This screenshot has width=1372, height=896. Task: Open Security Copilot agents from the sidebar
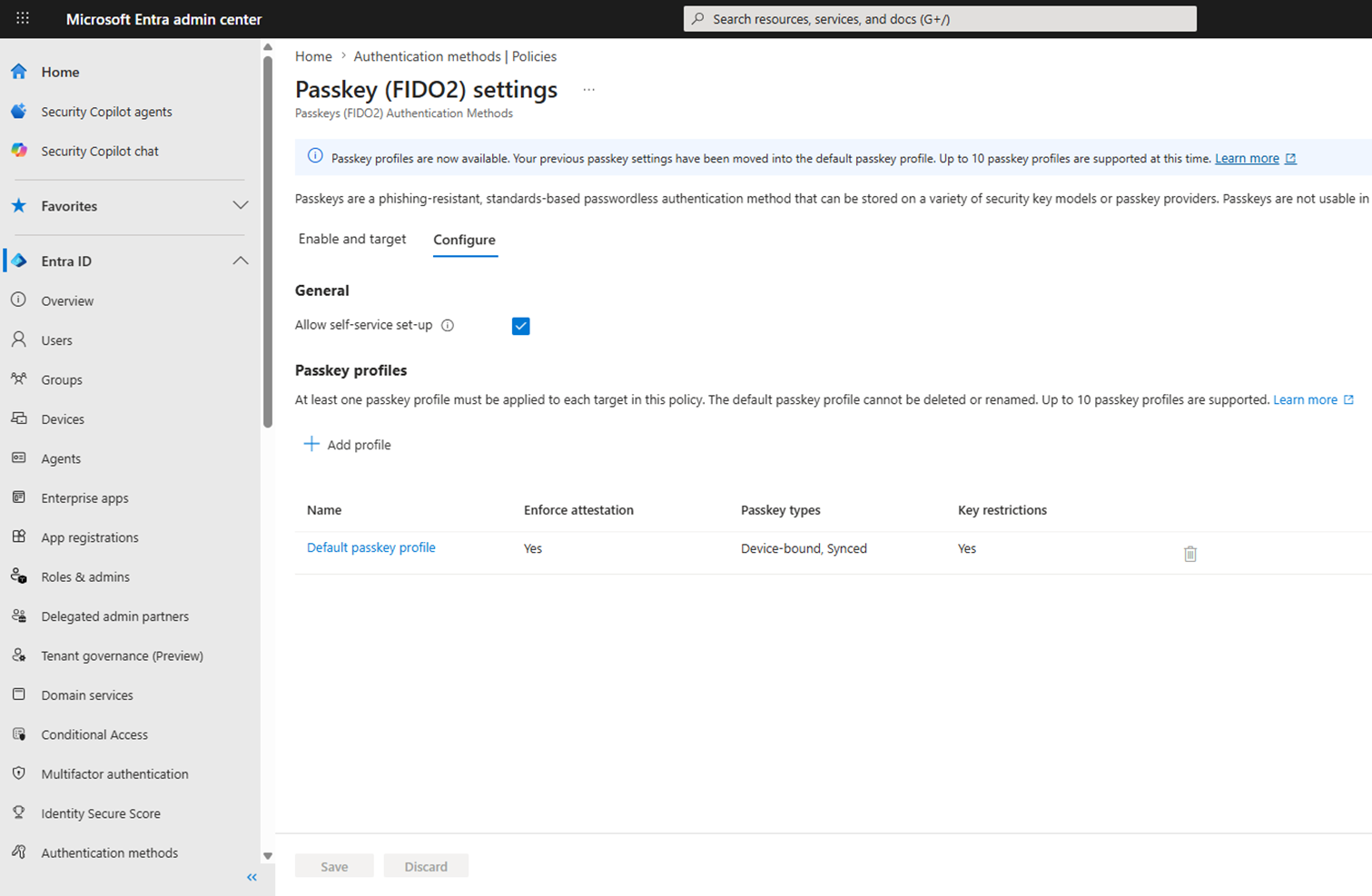(x=106, y=112)
